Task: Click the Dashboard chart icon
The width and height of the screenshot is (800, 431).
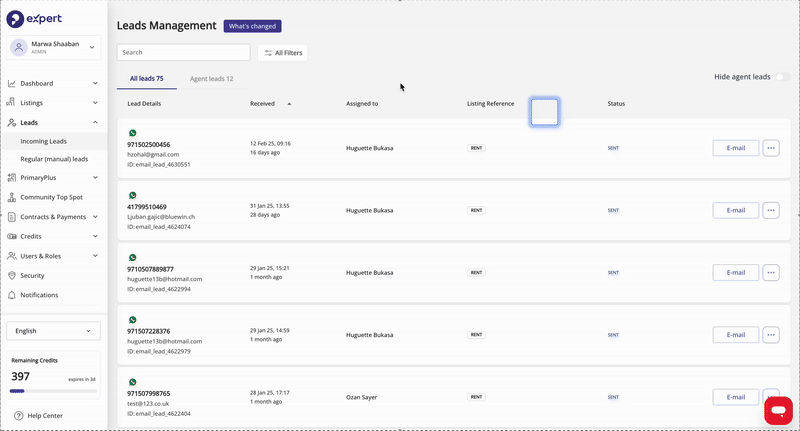Action: click(11, 83)
